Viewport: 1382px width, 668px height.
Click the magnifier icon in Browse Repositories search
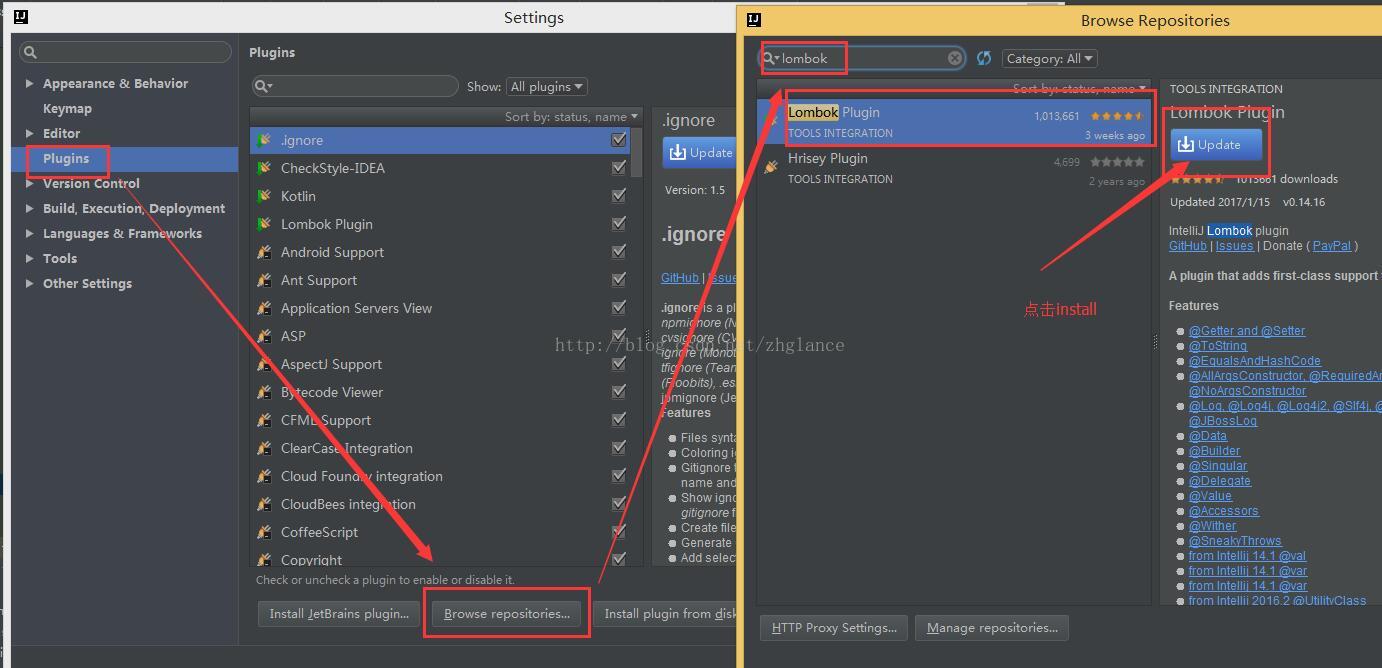(x=770, y=58)
